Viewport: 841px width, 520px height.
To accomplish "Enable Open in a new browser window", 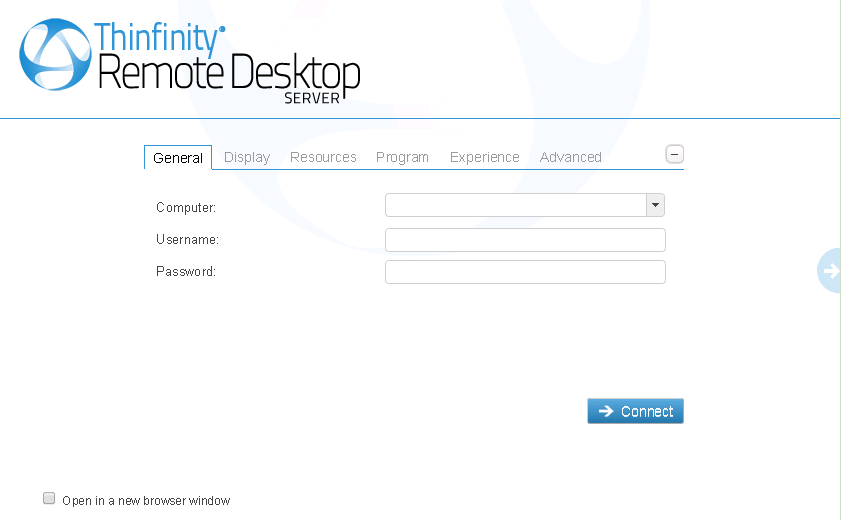I will pos(49,499).
